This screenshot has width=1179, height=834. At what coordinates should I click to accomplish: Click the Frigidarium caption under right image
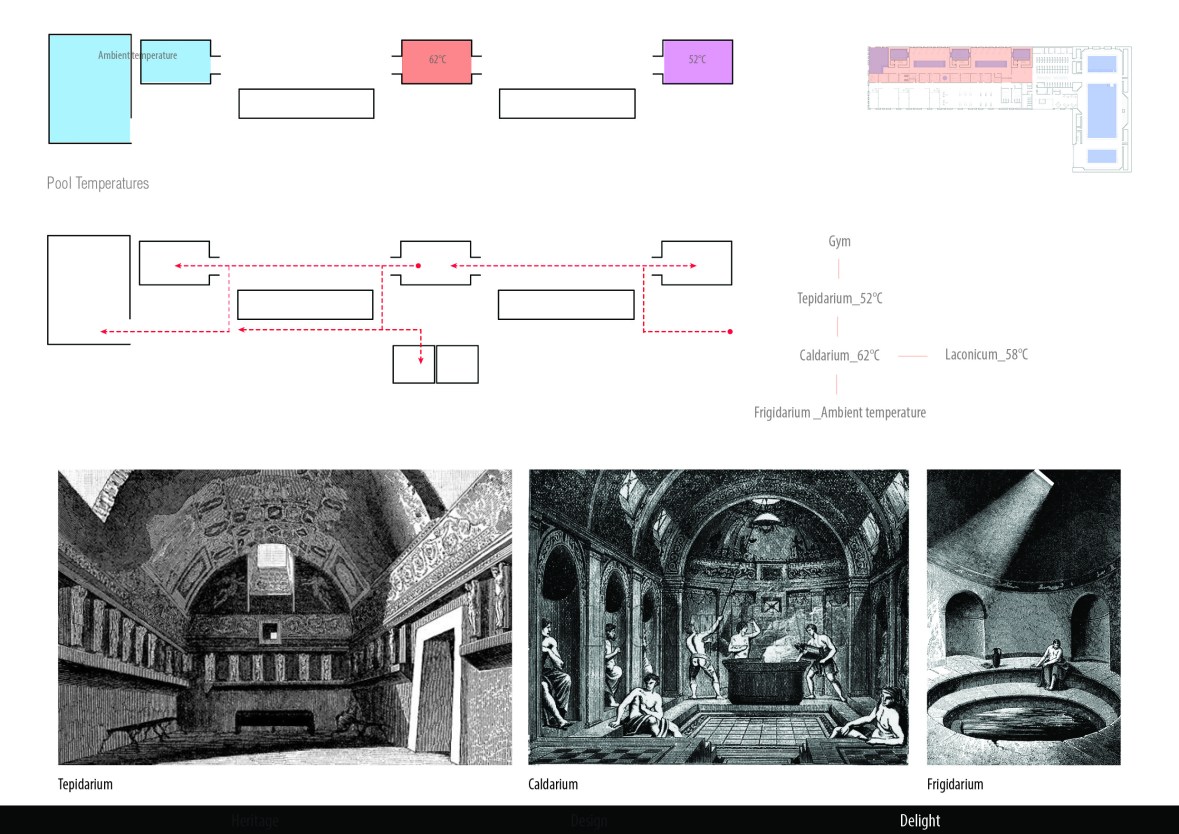pos(955,785)
